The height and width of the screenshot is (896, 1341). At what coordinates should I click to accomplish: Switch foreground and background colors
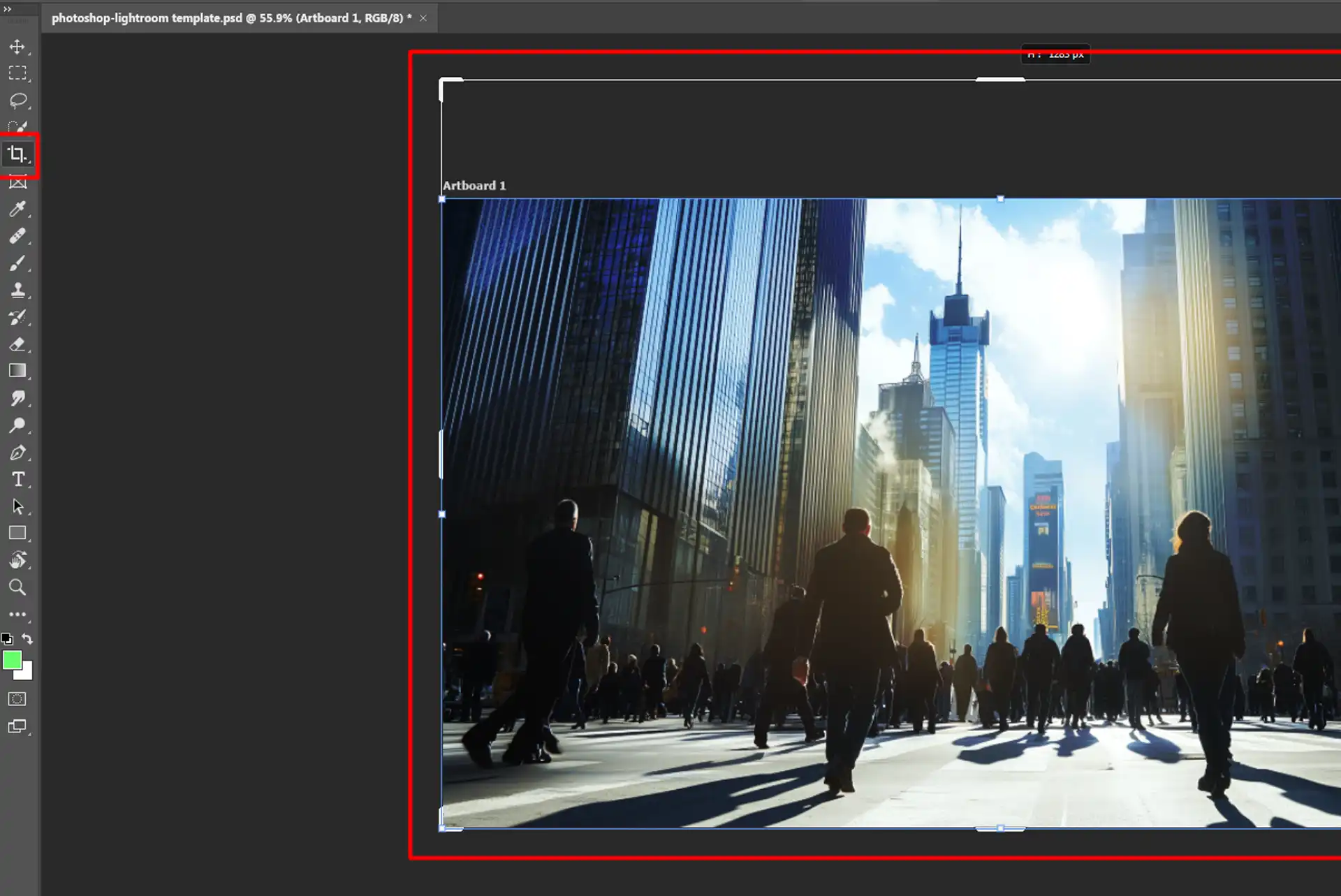pyautogui.click(x=27, y=638)
